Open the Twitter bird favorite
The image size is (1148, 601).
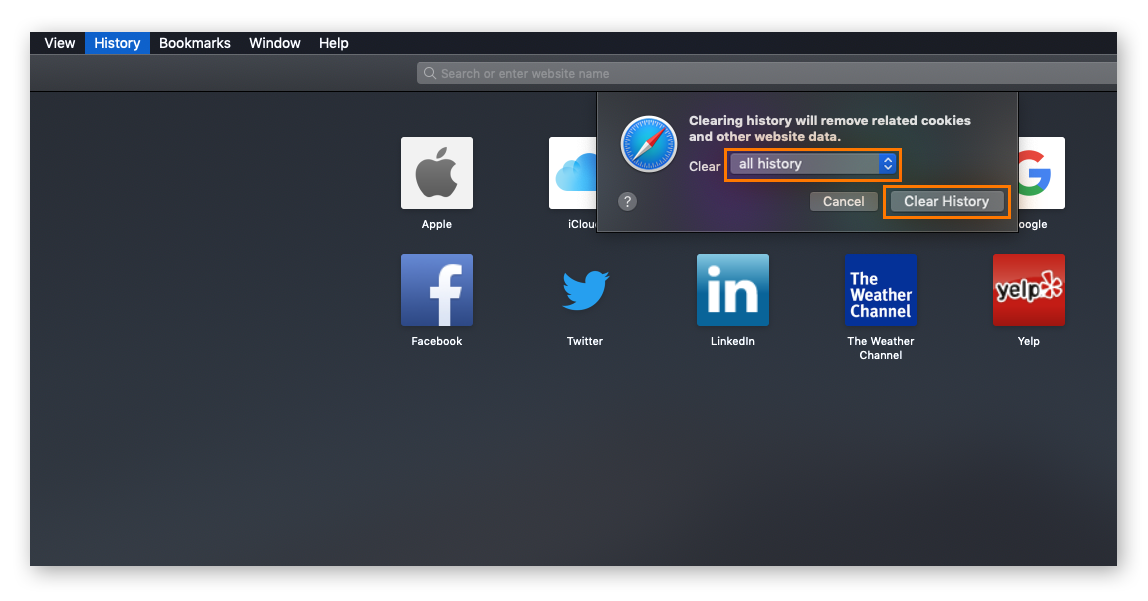585,290
